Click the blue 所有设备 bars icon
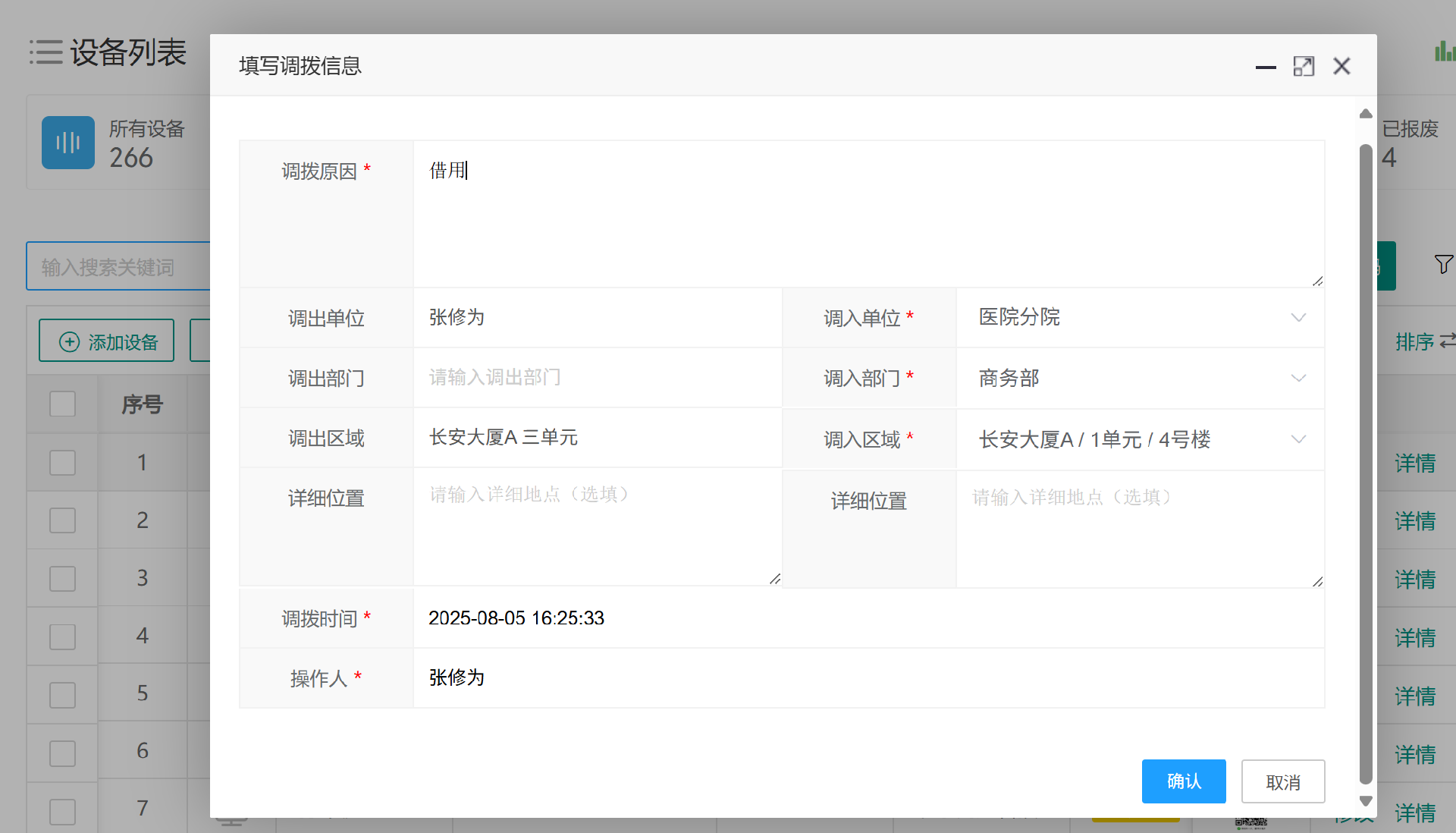The image size is (1456, 833). (x=68, y=143)
